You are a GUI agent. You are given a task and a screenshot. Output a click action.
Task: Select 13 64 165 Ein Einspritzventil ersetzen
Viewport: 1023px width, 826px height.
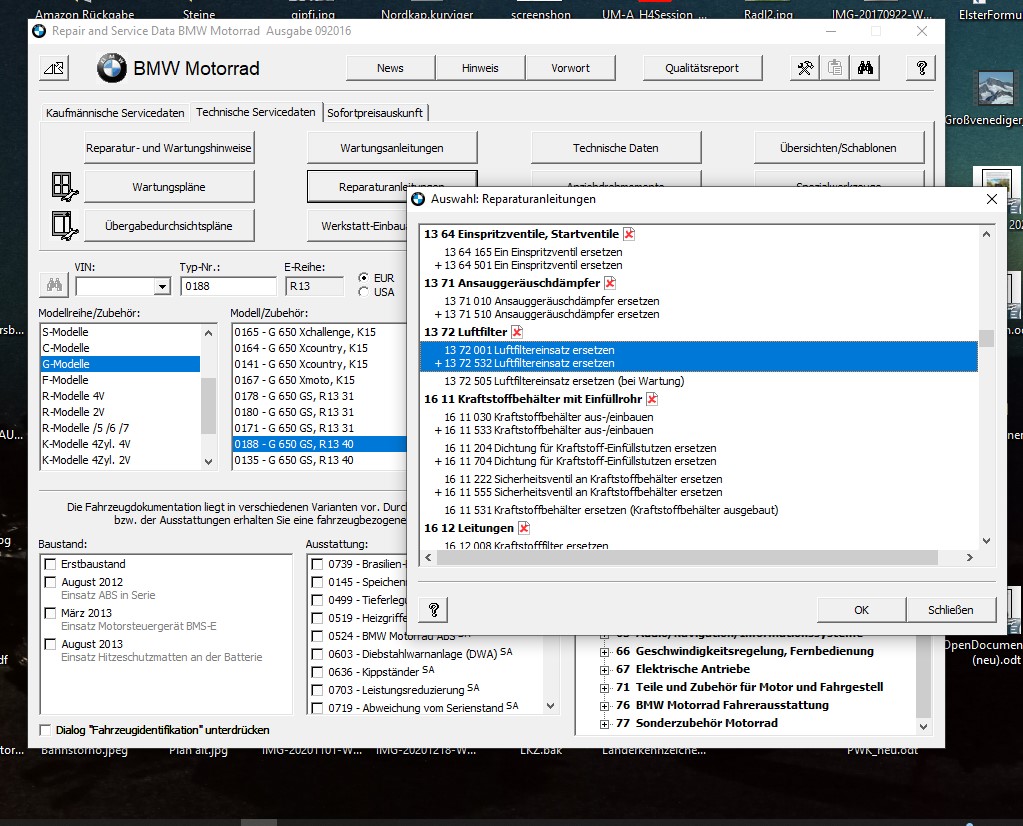[x=533, y=252]
